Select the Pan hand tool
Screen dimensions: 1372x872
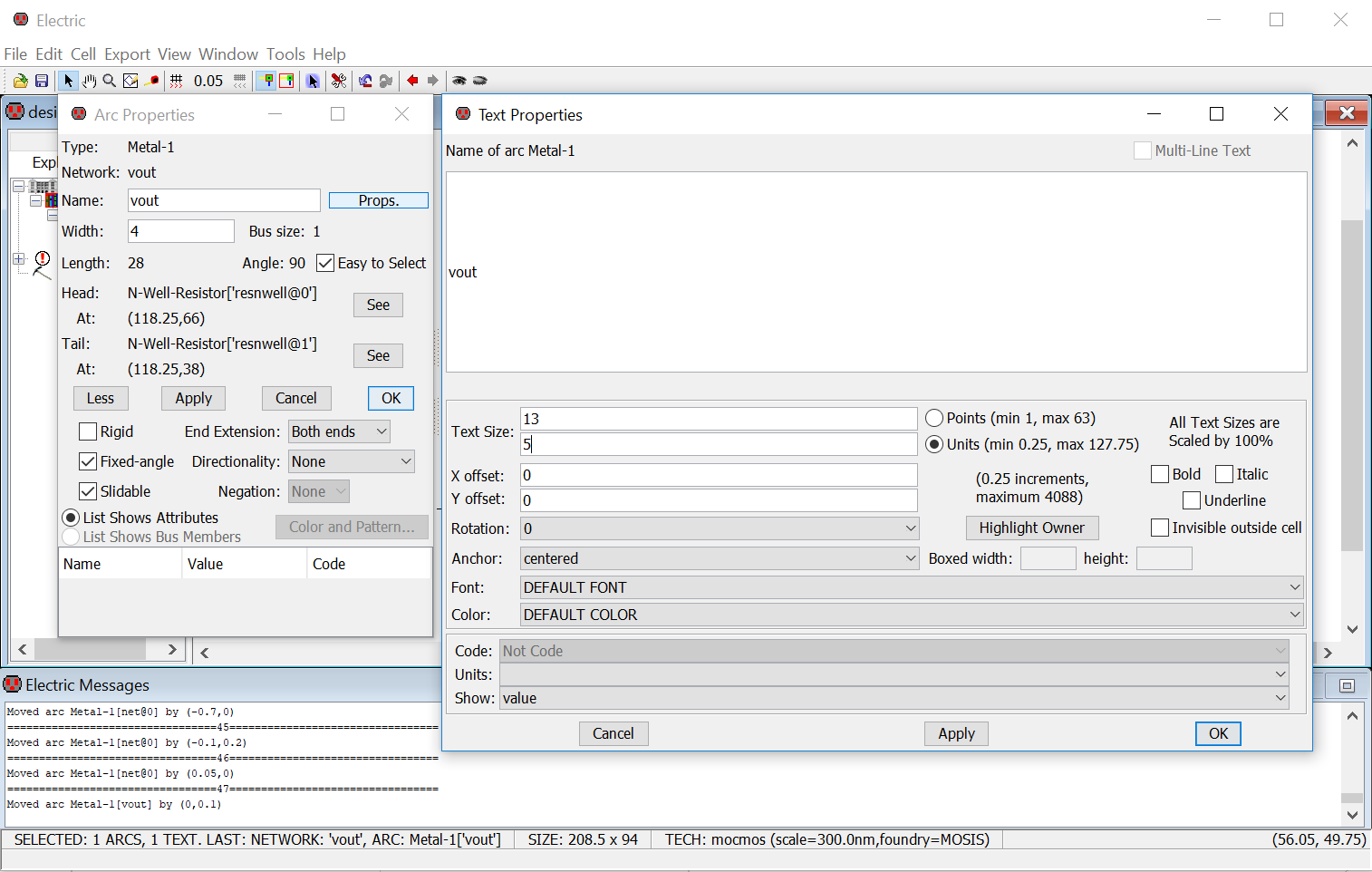pyautogui.click(x=89, y=81)
